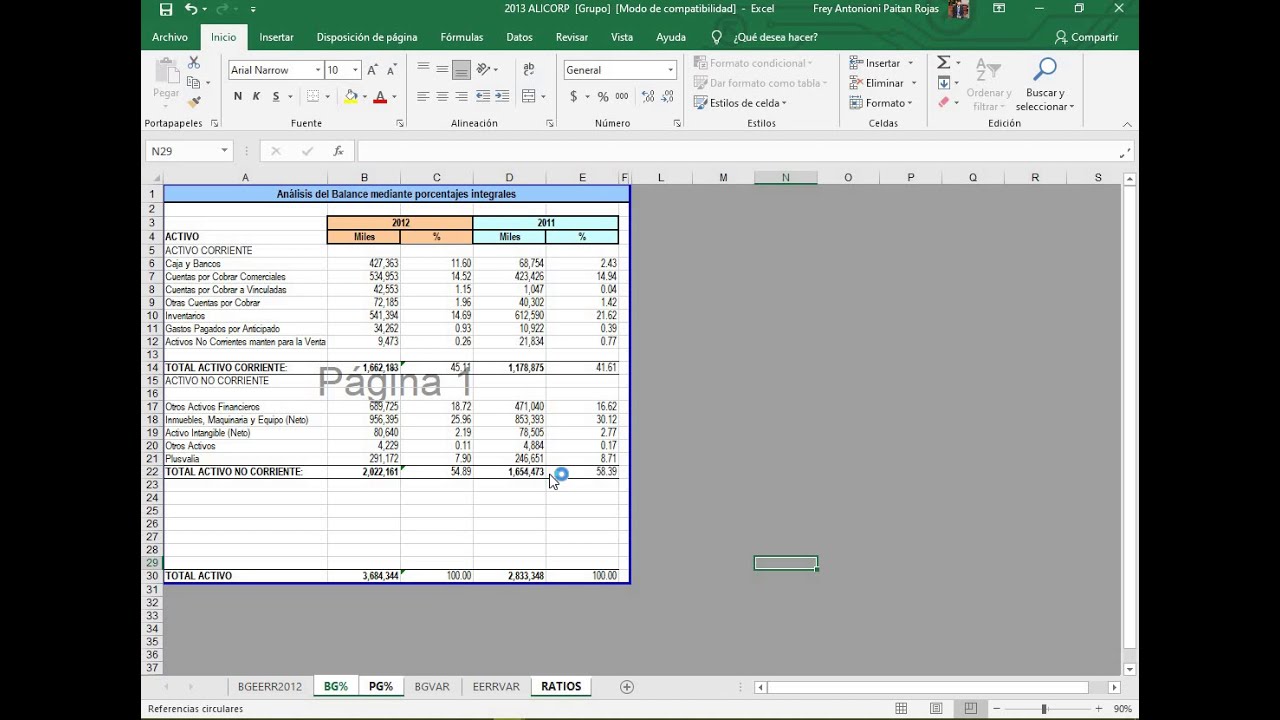
Task: Open the font color dropdown arrow
Action: [x=394, y=97]
